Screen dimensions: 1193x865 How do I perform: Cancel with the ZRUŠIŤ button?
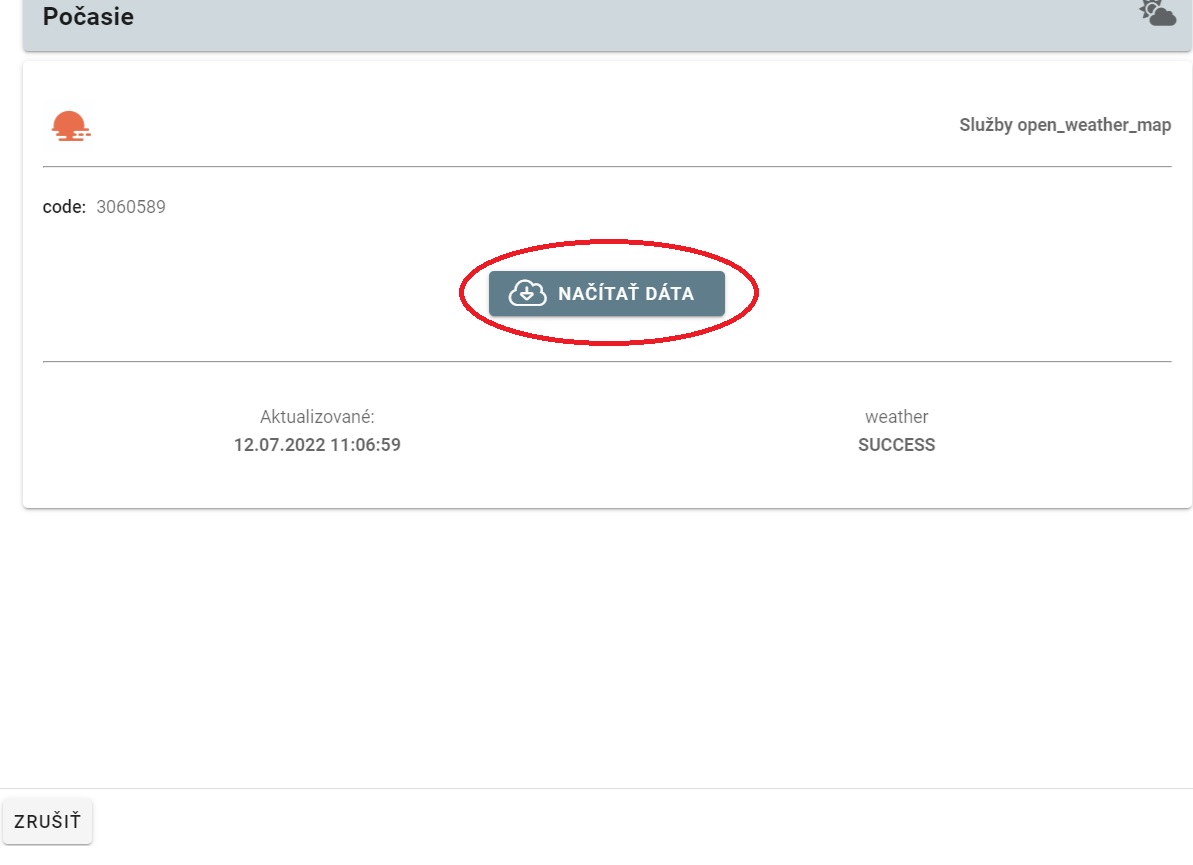[x=48, y=821]
